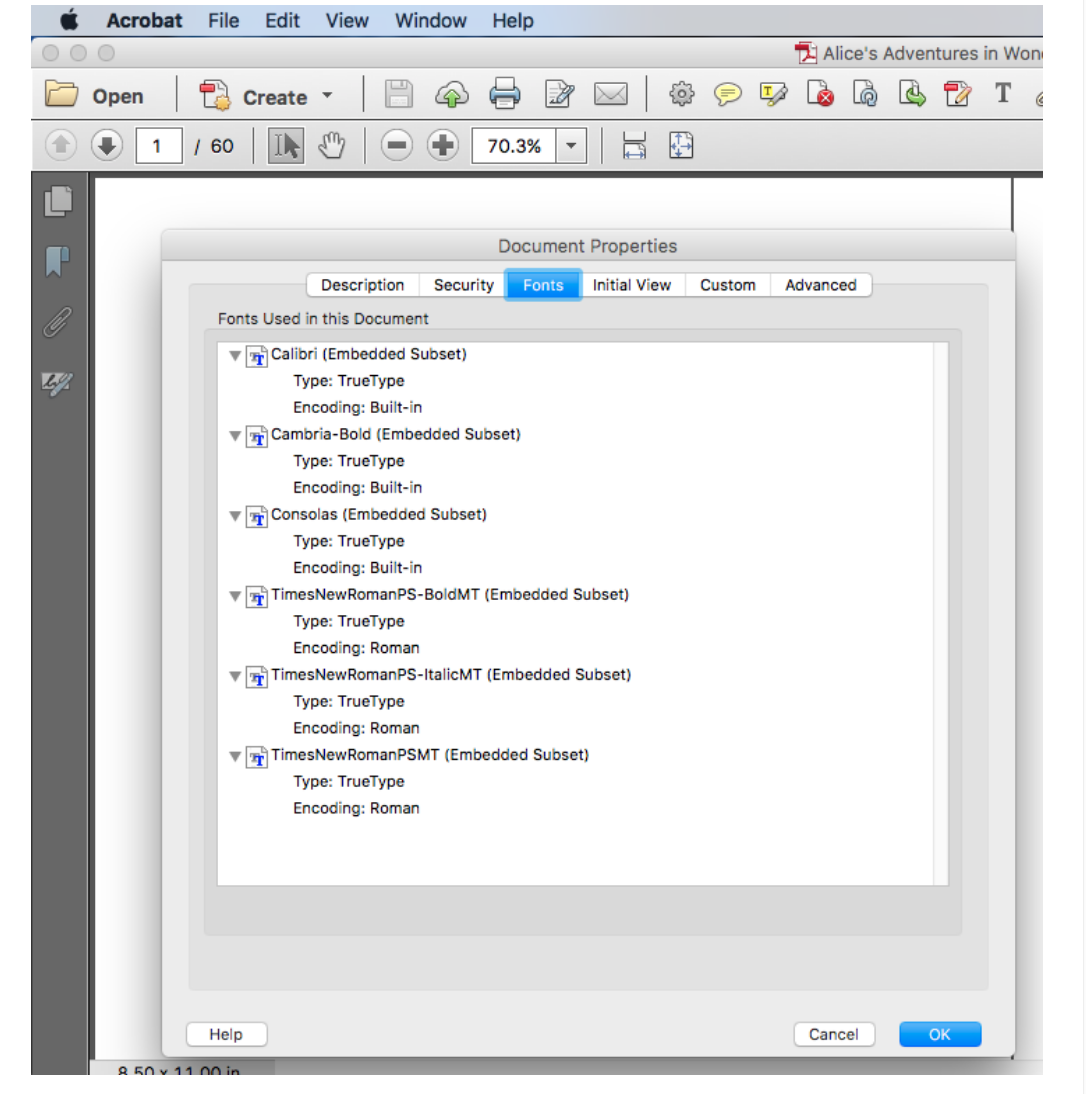Image resolution: width=1086 pixels, height=1094 pixels.
Task: Confirm with the OK button
Action: tap(940, 1034)
